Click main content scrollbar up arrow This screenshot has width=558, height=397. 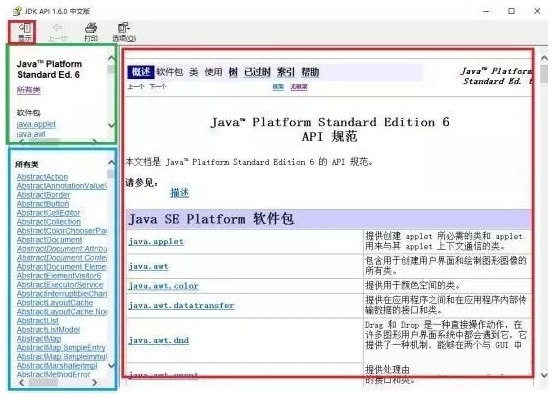tap(544, 57)
